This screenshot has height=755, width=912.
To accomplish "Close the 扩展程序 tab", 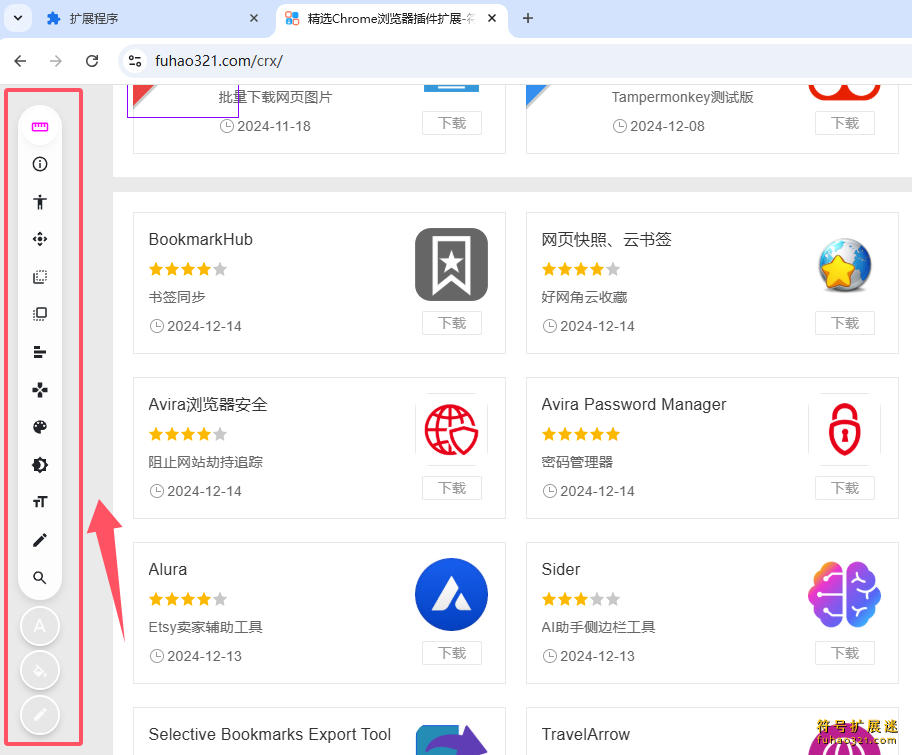I will pos(254,19).
